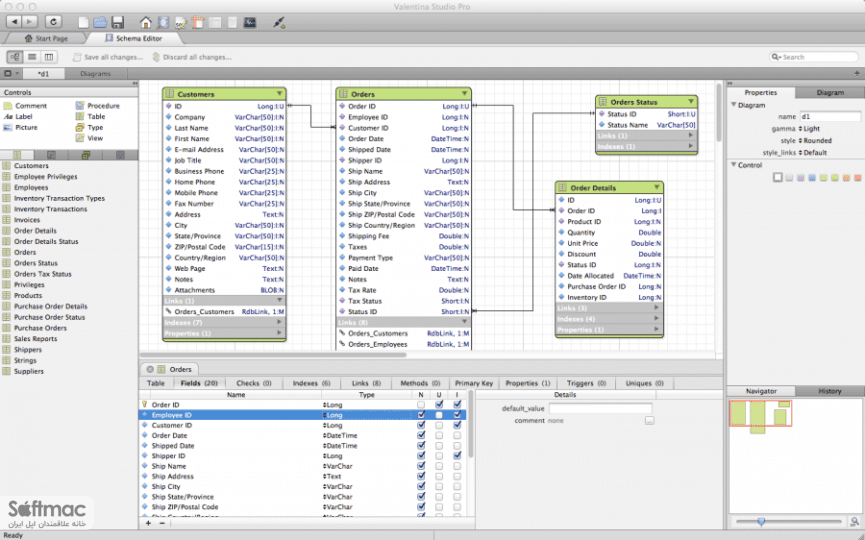Image resolution: width=865 pixels, height=540 pixels.
Task: Select the Procedure control icon
Action: point(80,105)
